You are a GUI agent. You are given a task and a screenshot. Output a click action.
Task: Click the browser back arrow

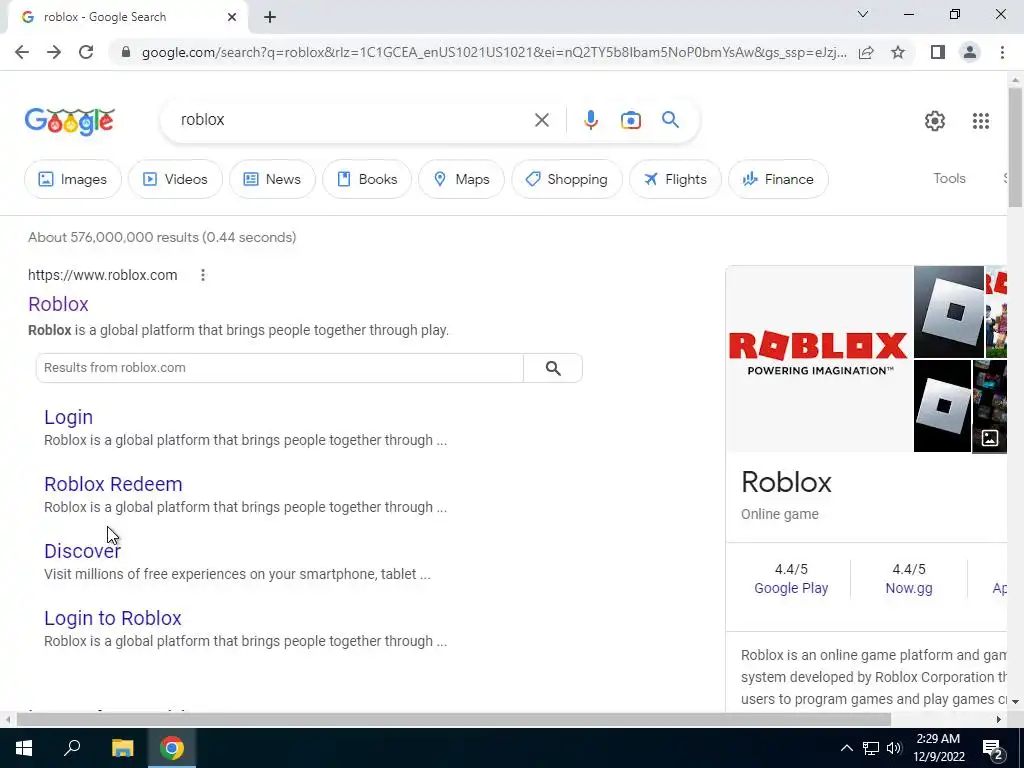pyautogui.click(x=22, y=52)
